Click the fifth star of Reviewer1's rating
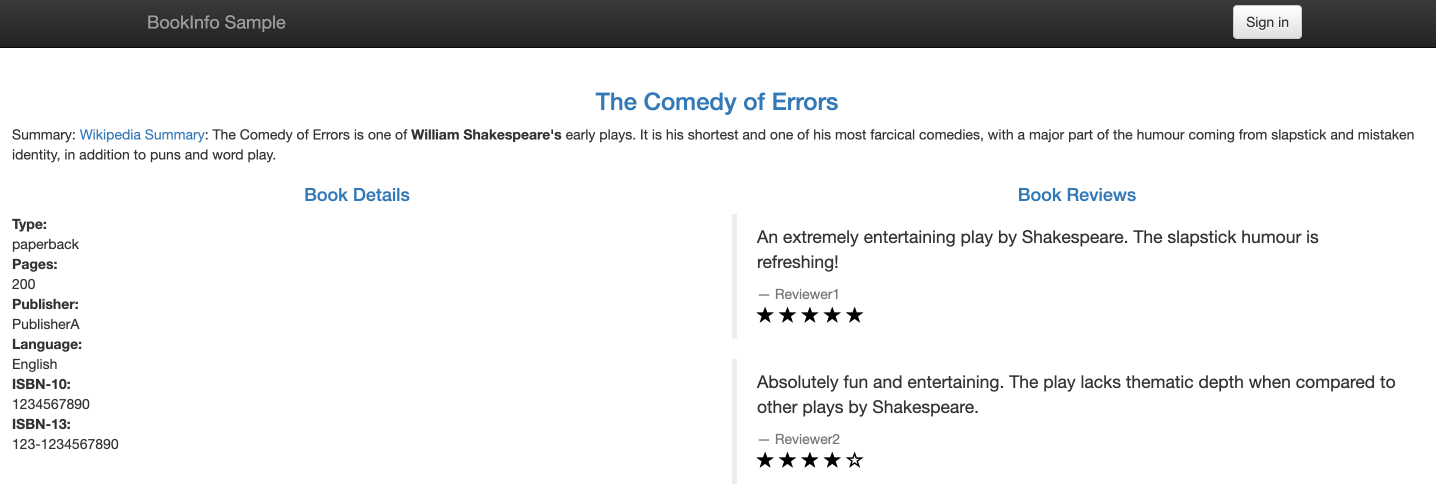This screenshot has width=1436, height=493. [854, 316]
